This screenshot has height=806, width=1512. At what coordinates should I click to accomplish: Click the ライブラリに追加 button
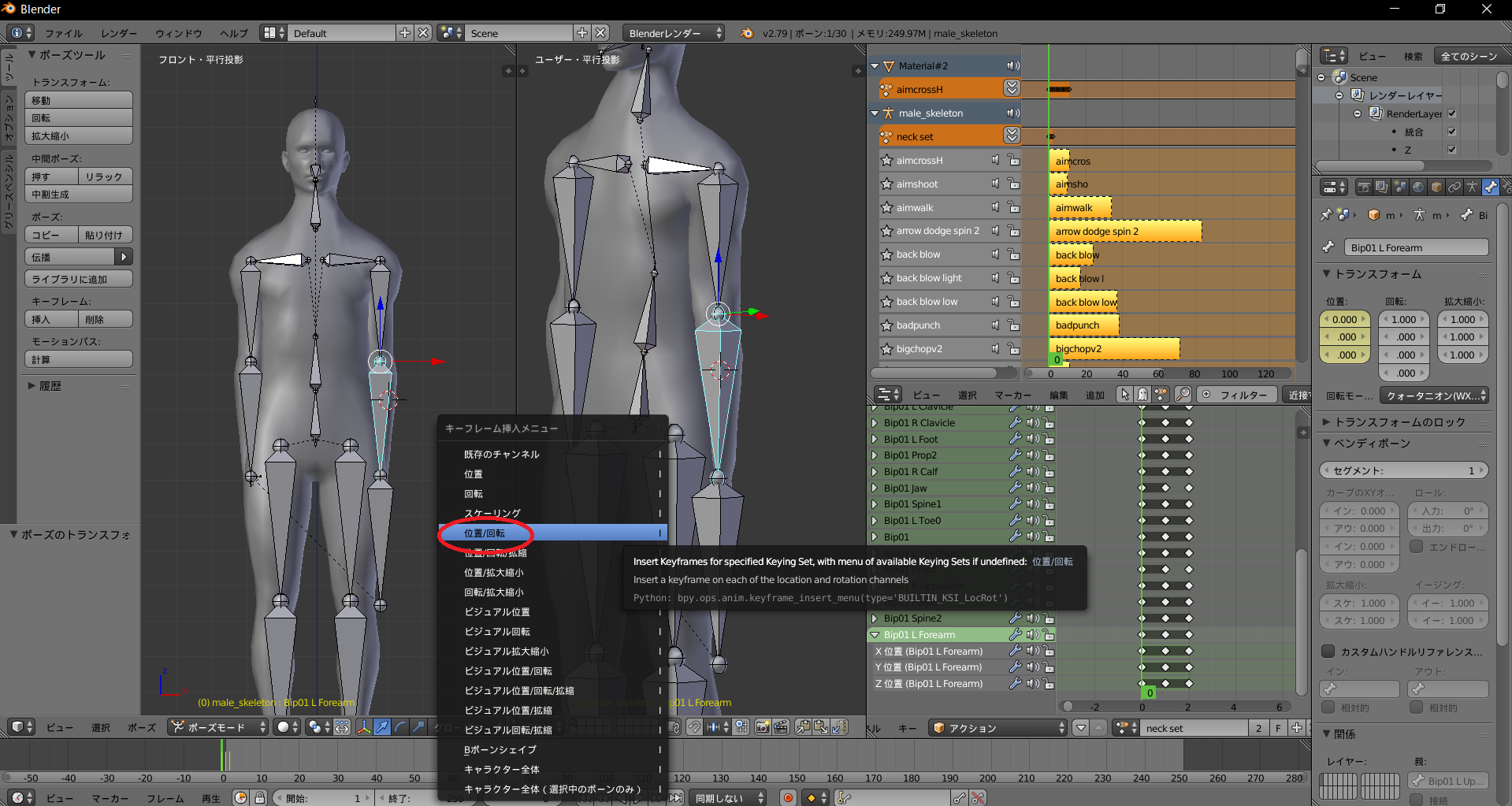click(x=78, y=279)
